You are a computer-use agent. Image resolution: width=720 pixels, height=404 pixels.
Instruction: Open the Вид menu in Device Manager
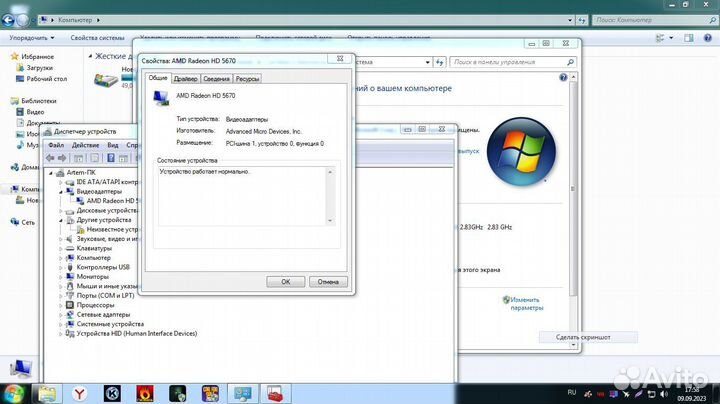[113, 145]
